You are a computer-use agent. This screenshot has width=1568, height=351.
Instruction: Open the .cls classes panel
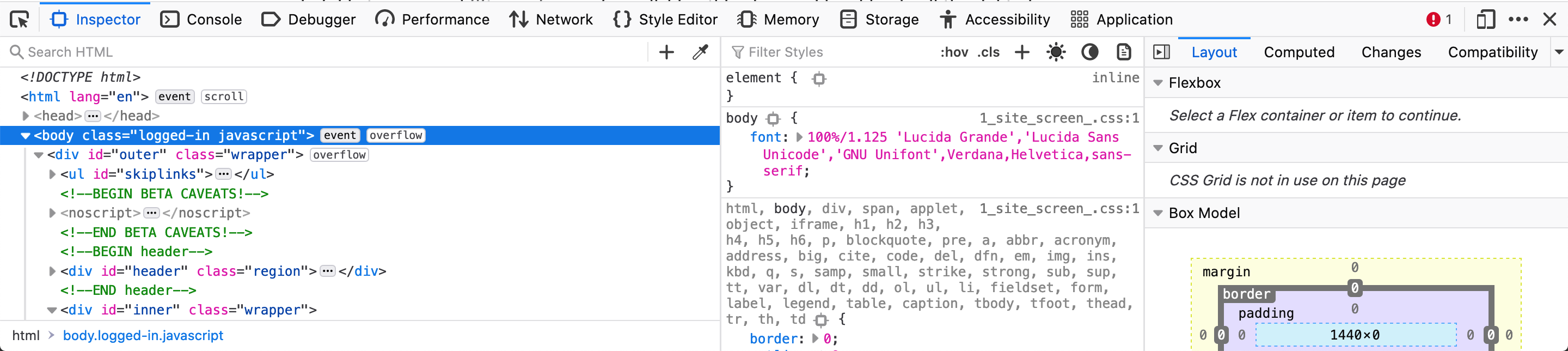(989, 52)
